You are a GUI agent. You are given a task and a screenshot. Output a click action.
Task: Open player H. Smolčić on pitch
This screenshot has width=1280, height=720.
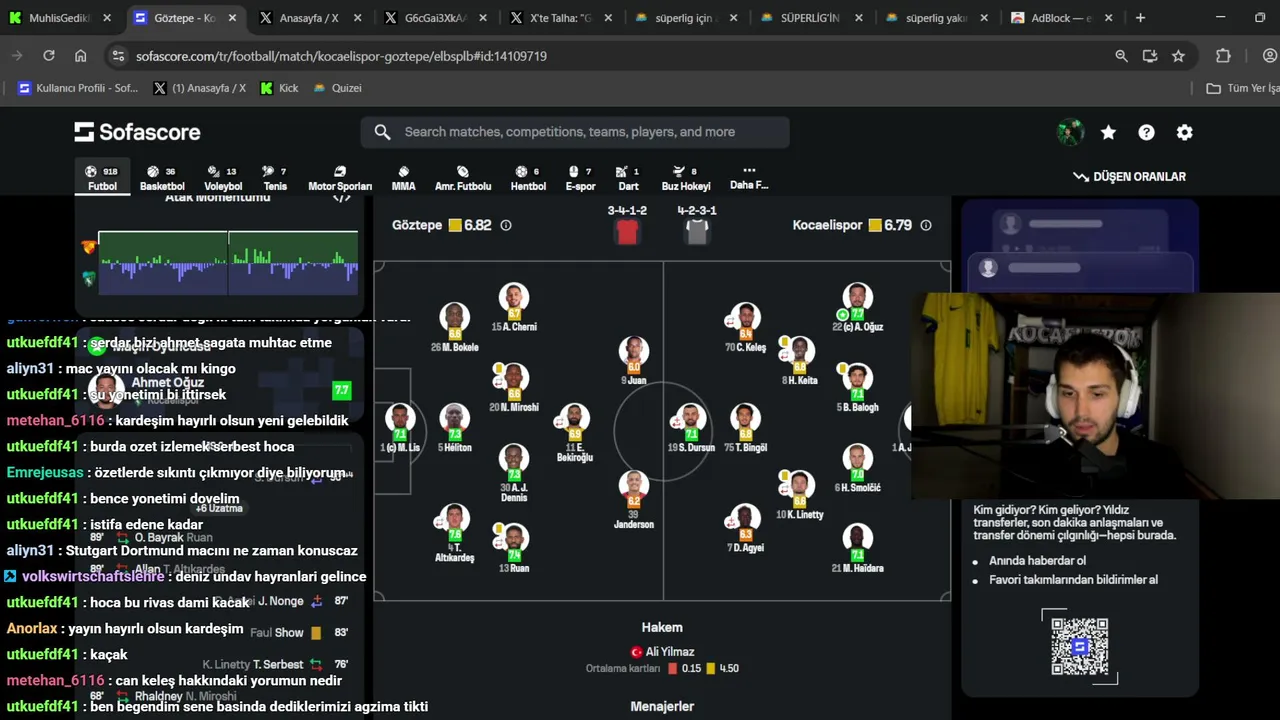857,467
